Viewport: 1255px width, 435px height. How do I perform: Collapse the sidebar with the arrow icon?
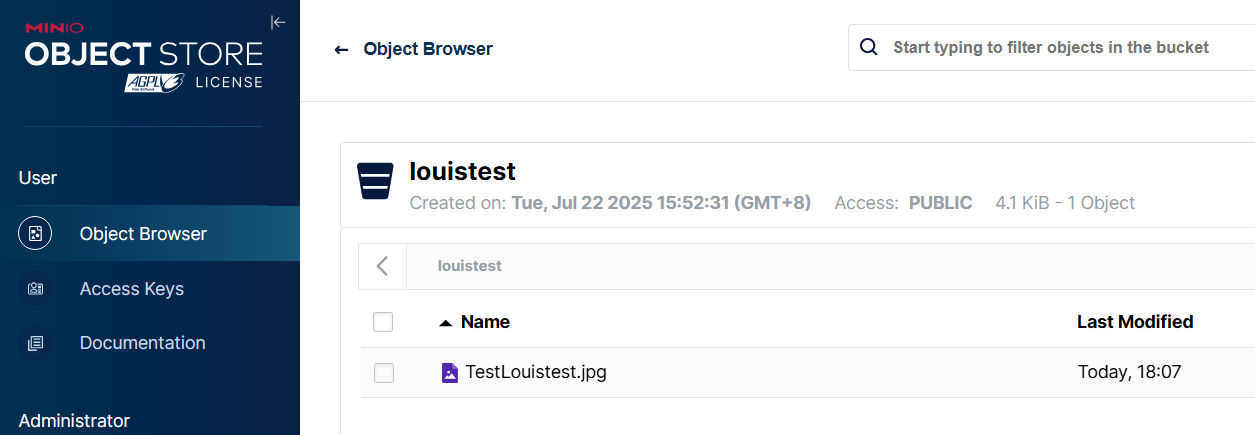click(278, 22)
